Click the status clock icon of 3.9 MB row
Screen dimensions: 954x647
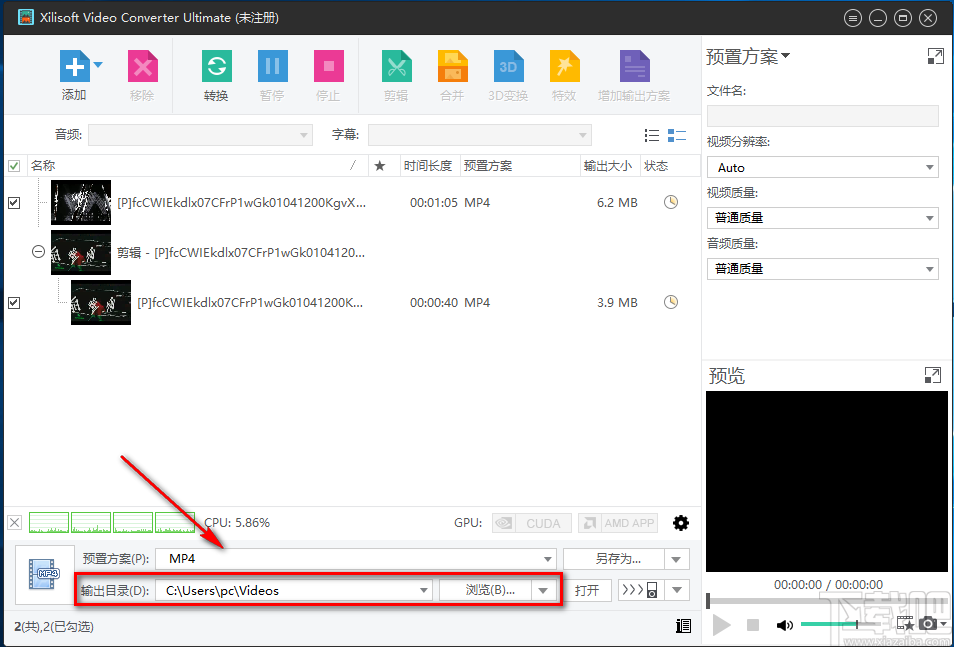[670, 302]
